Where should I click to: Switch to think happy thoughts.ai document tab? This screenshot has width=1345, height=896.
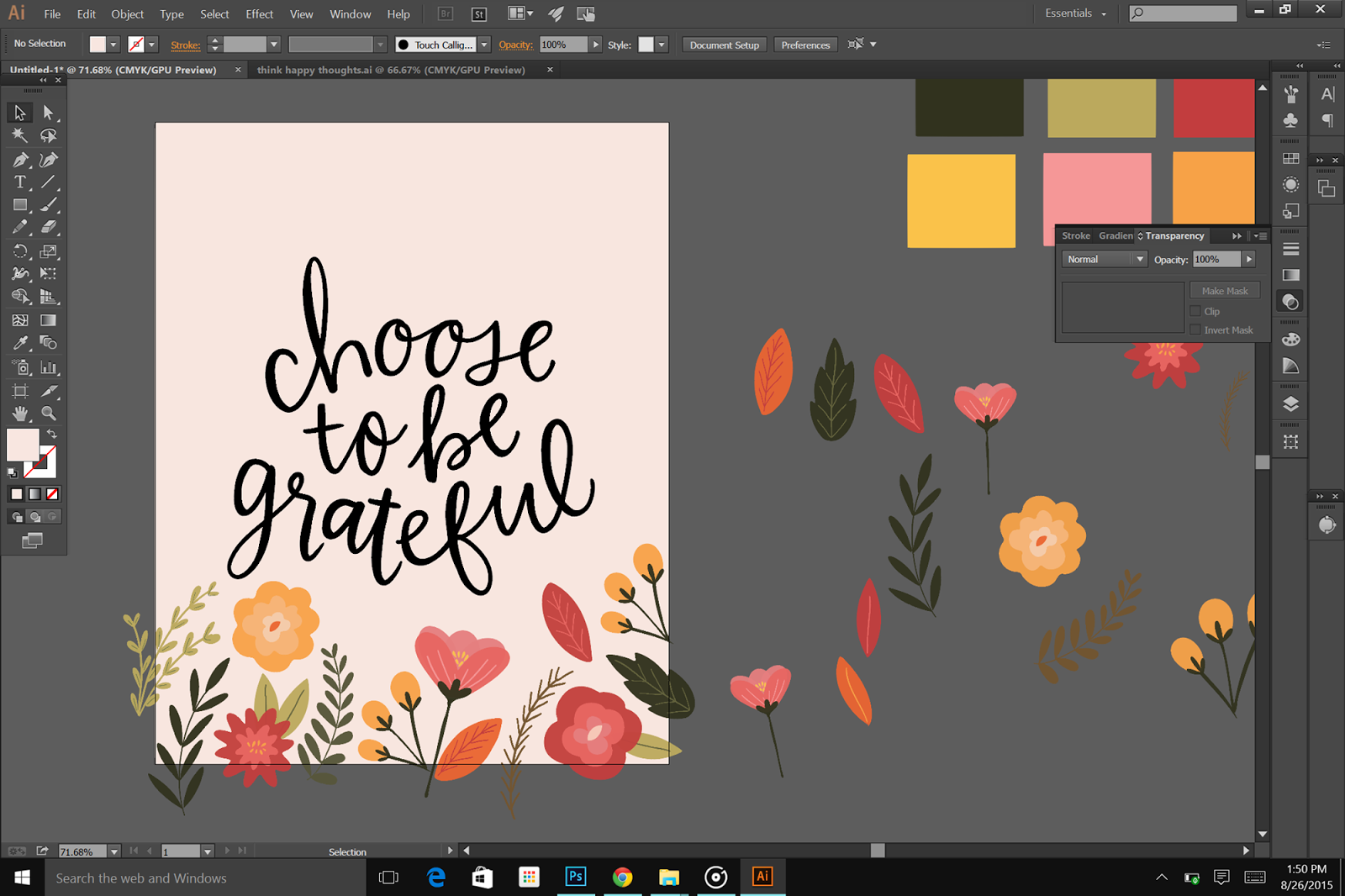pyautogui.click(x=391, y=70)
